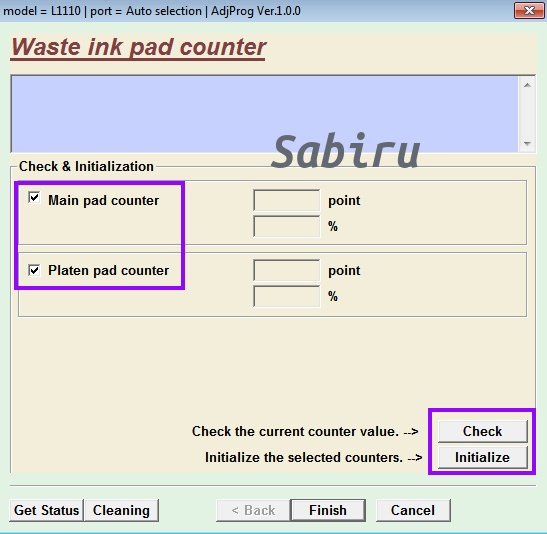Screen dimensions: 547x534
Task: Click the 'Main pad counter' label text
Action: (104, 201)
